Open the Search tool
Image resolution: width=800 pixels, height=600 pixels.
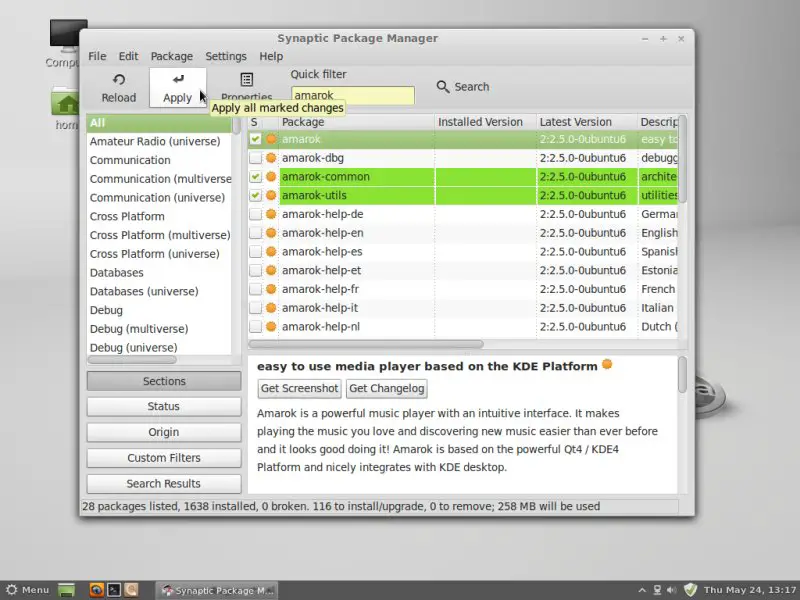pyautogui.click(x=463, y=87)
